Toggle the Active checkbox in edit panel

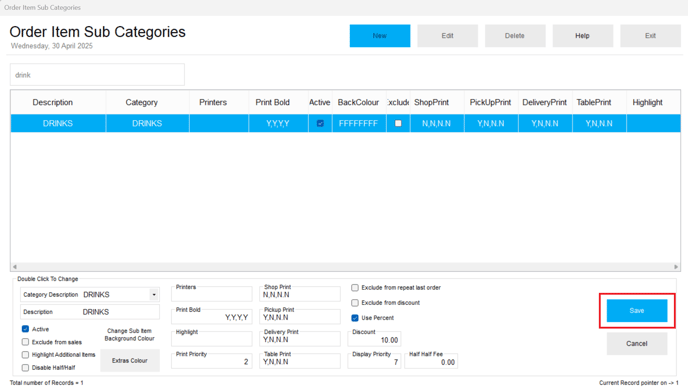coord(25,329)
